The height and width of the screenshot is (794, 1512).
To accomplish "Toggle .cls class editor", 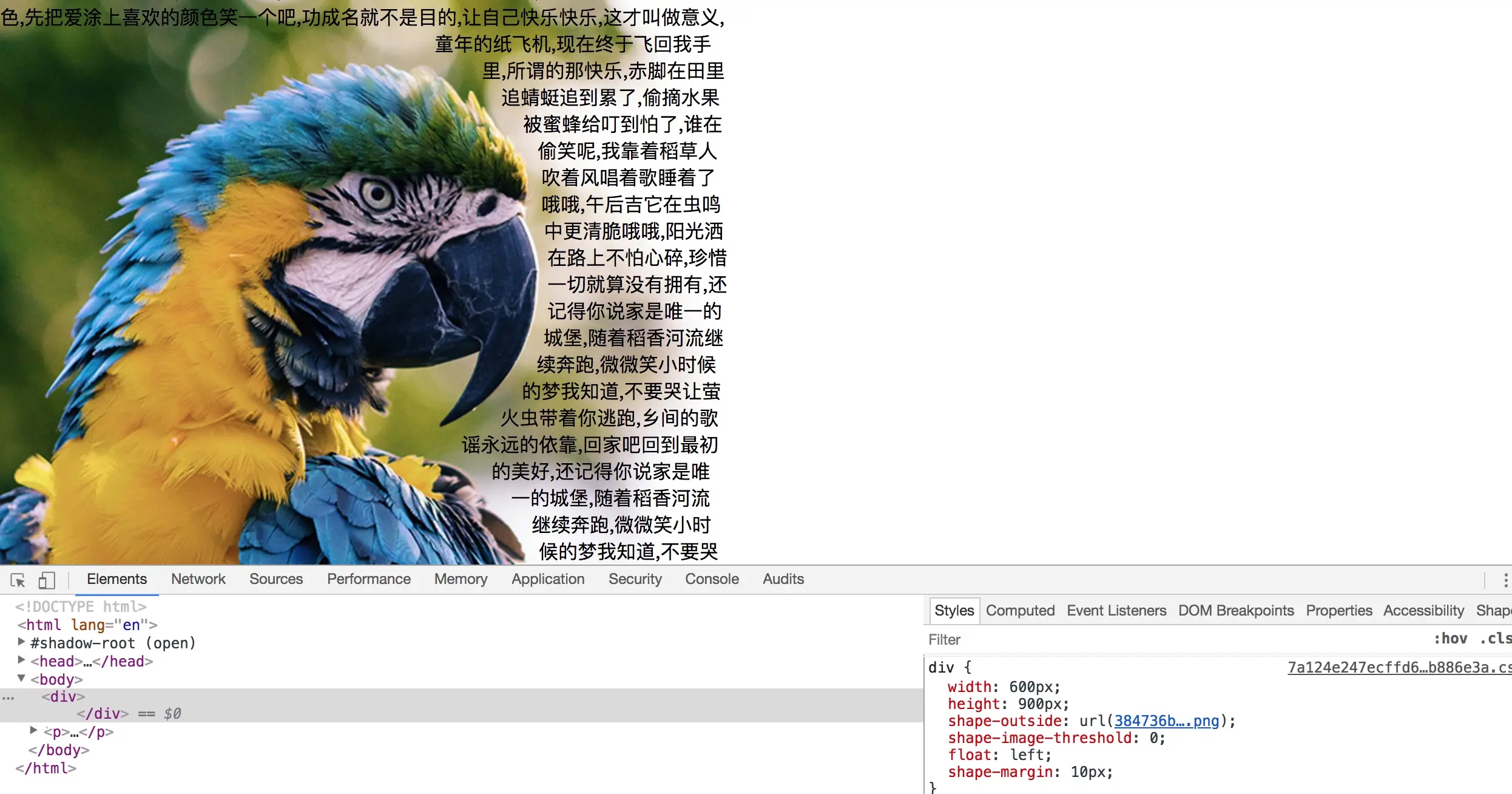I will pos(1495,639).
